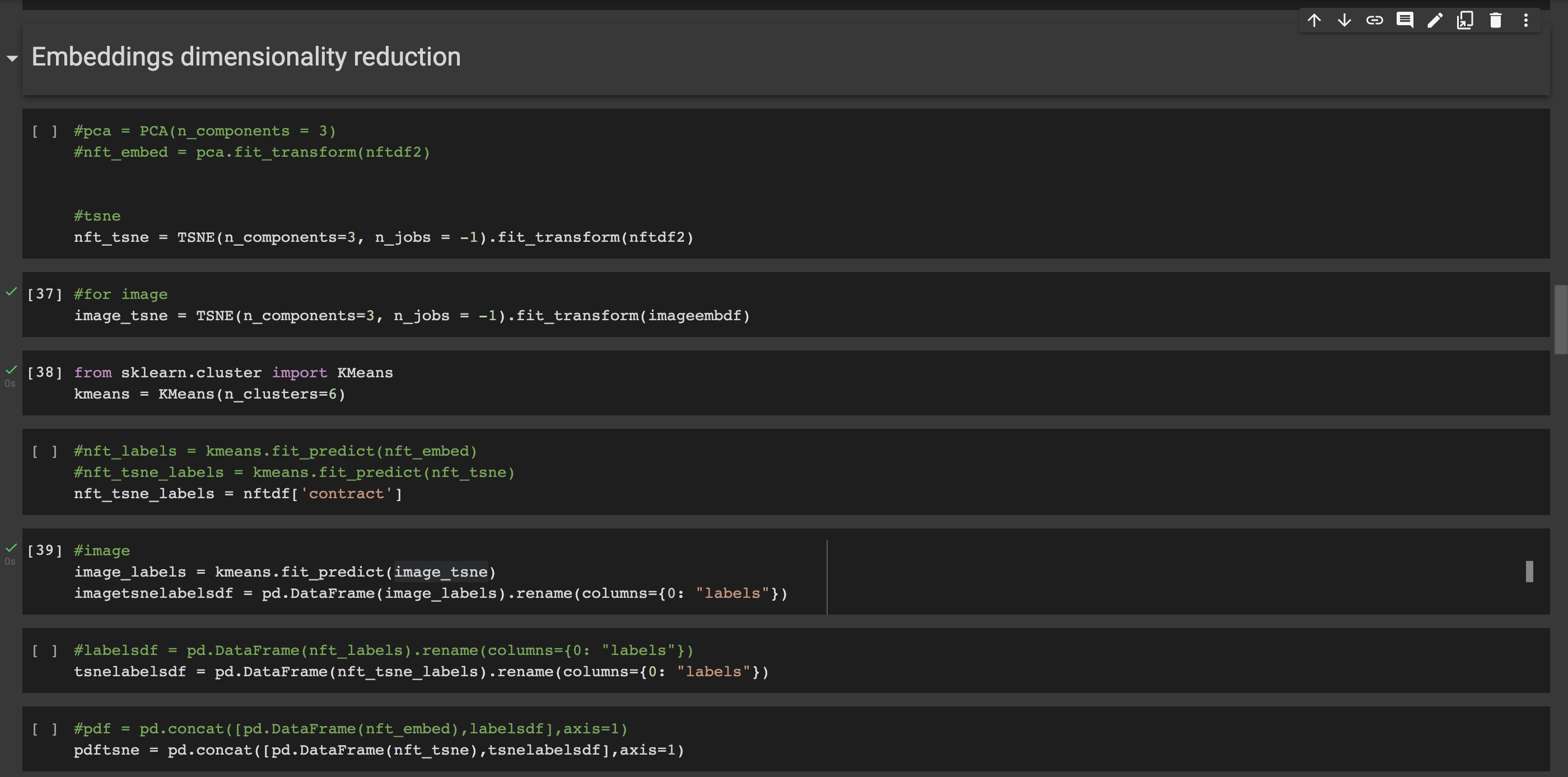Run the pdftsne concat cell
Screen dimensions: 1568x777
click(x=44, y=729)
